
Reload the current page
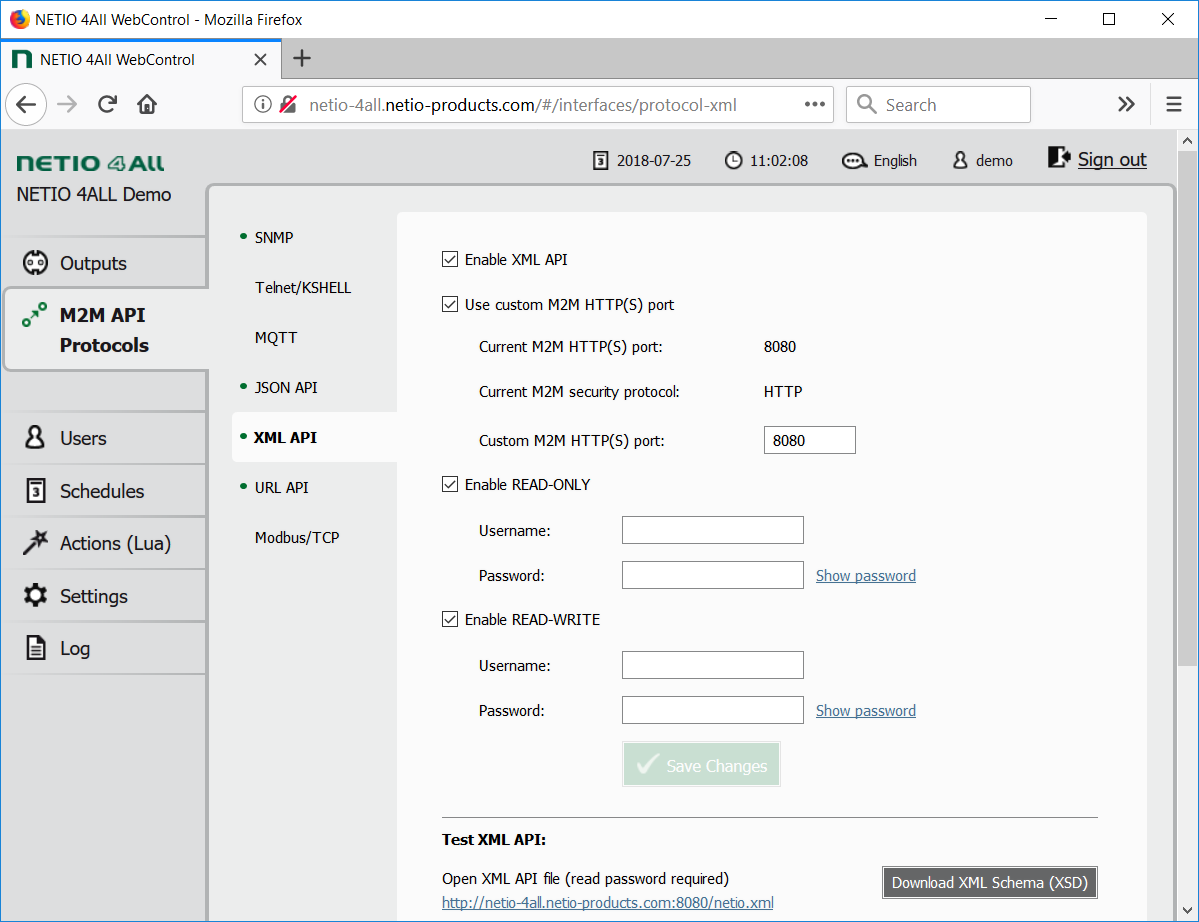(107, 105)
